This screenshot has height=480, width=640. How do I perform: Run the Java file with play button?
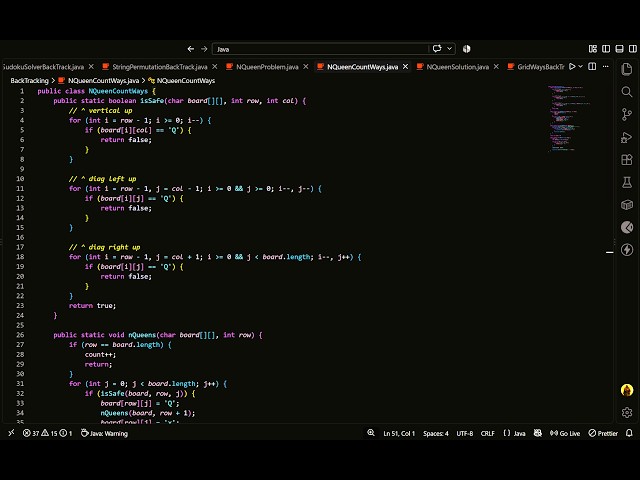pos(572,67)
